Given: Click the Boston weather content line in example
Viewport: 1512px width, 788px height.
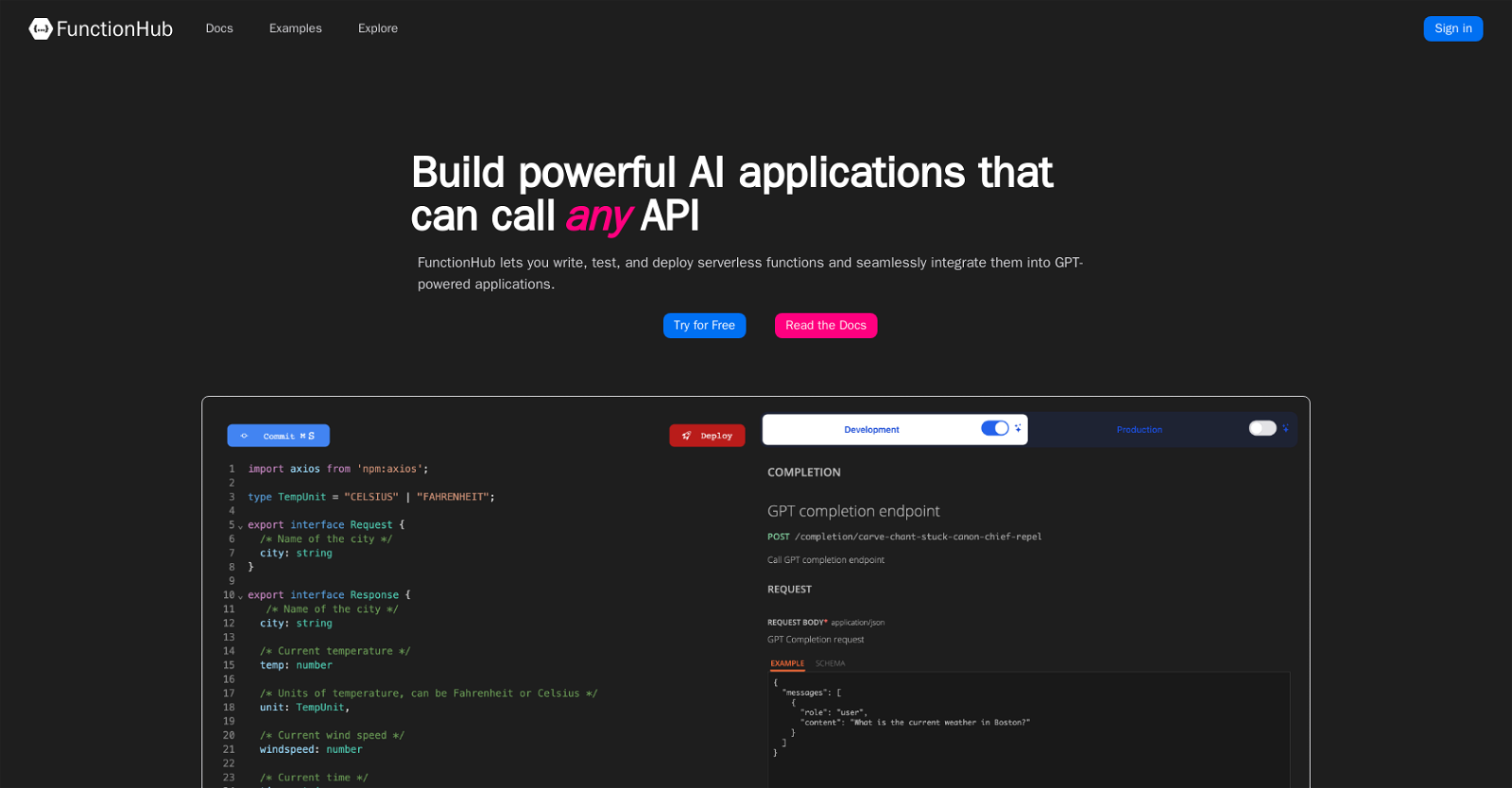Looking at the screenshot, I should [915, 723].
